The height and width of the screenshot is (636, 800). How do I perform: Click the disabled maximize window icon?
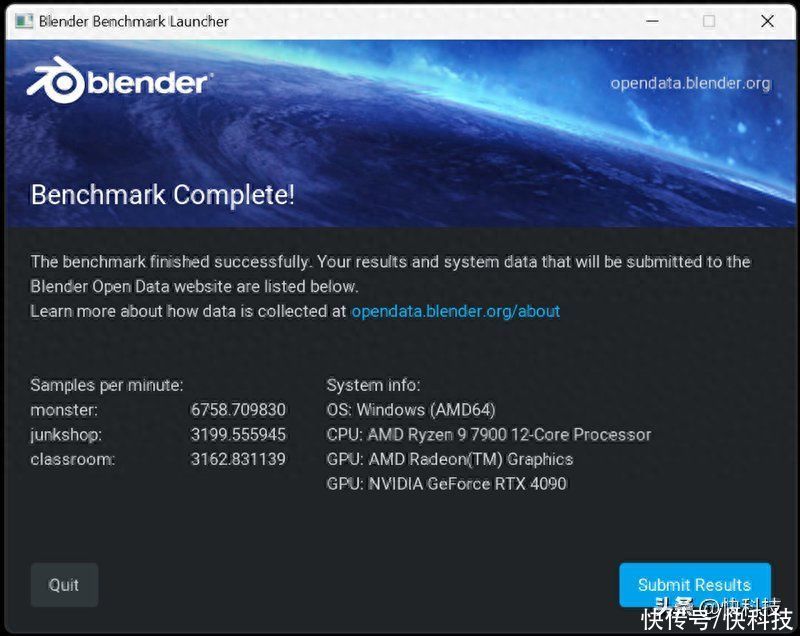pyautogui.click(x=709, y=21)
